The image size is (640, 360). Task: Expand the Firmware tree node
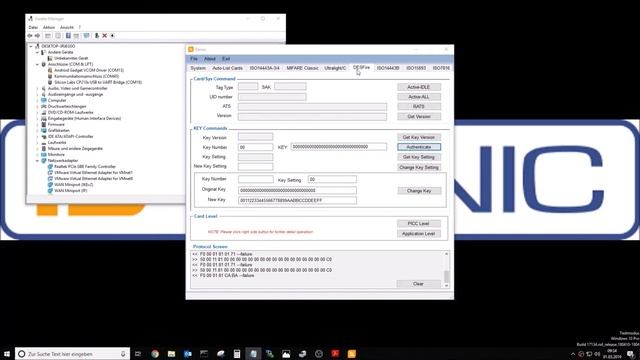37,124
